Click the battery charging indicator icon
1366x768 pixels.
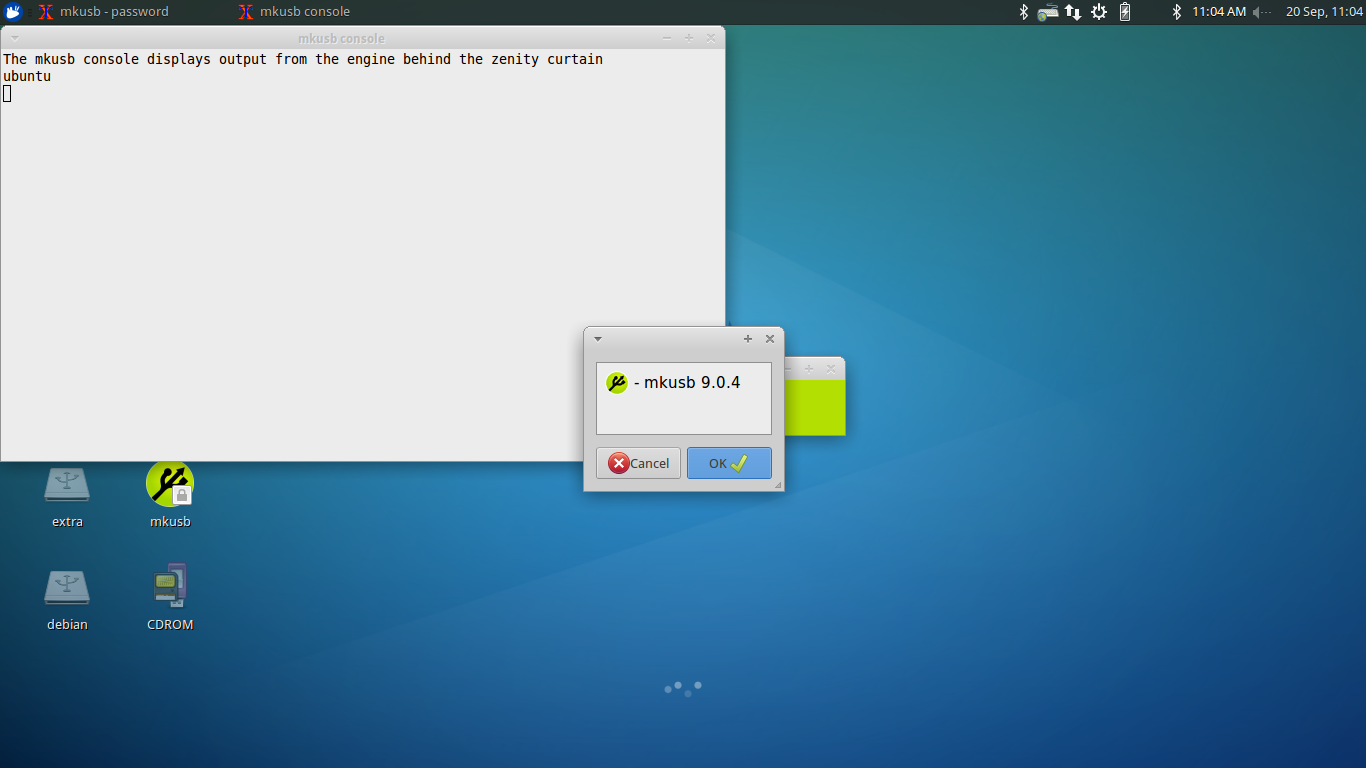coord(1125,12)
